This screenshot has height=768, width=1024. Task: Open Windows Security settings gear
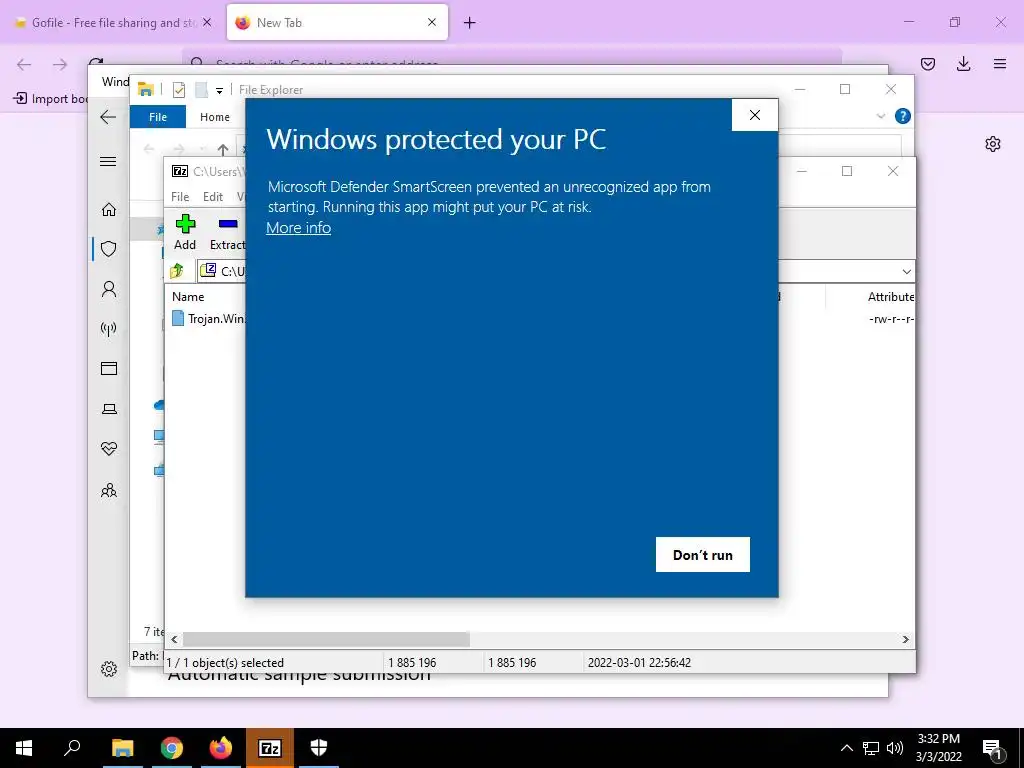pyautogui.click(x=109, y=669)
